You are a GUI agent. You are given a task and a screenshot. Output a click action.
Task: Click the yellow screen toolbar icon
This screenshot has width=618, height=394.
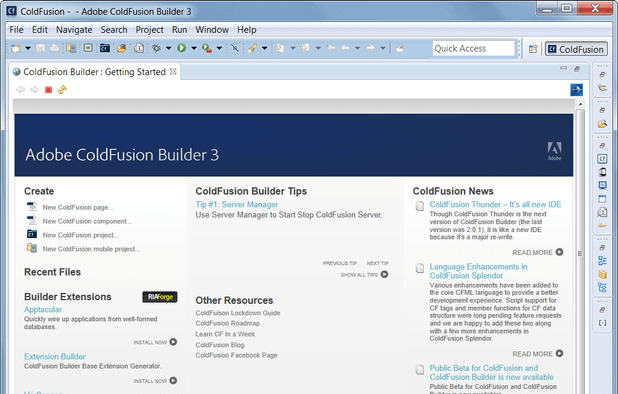point(88,48)
